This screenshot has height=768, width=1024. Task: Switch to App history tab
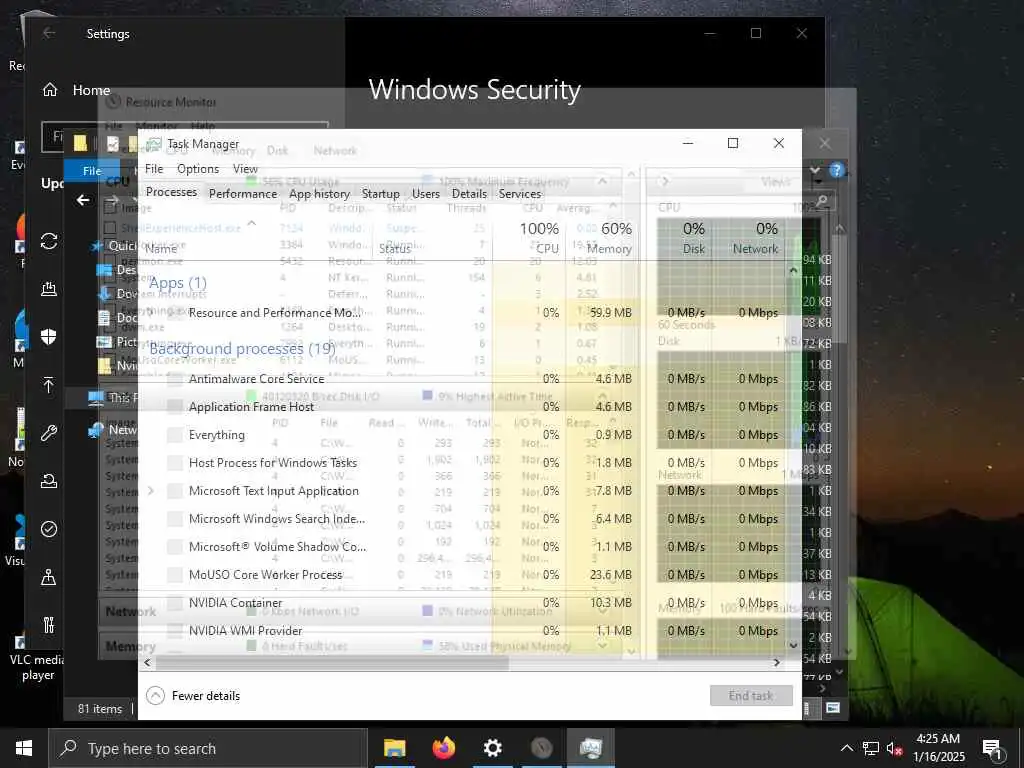pos(319,193)
